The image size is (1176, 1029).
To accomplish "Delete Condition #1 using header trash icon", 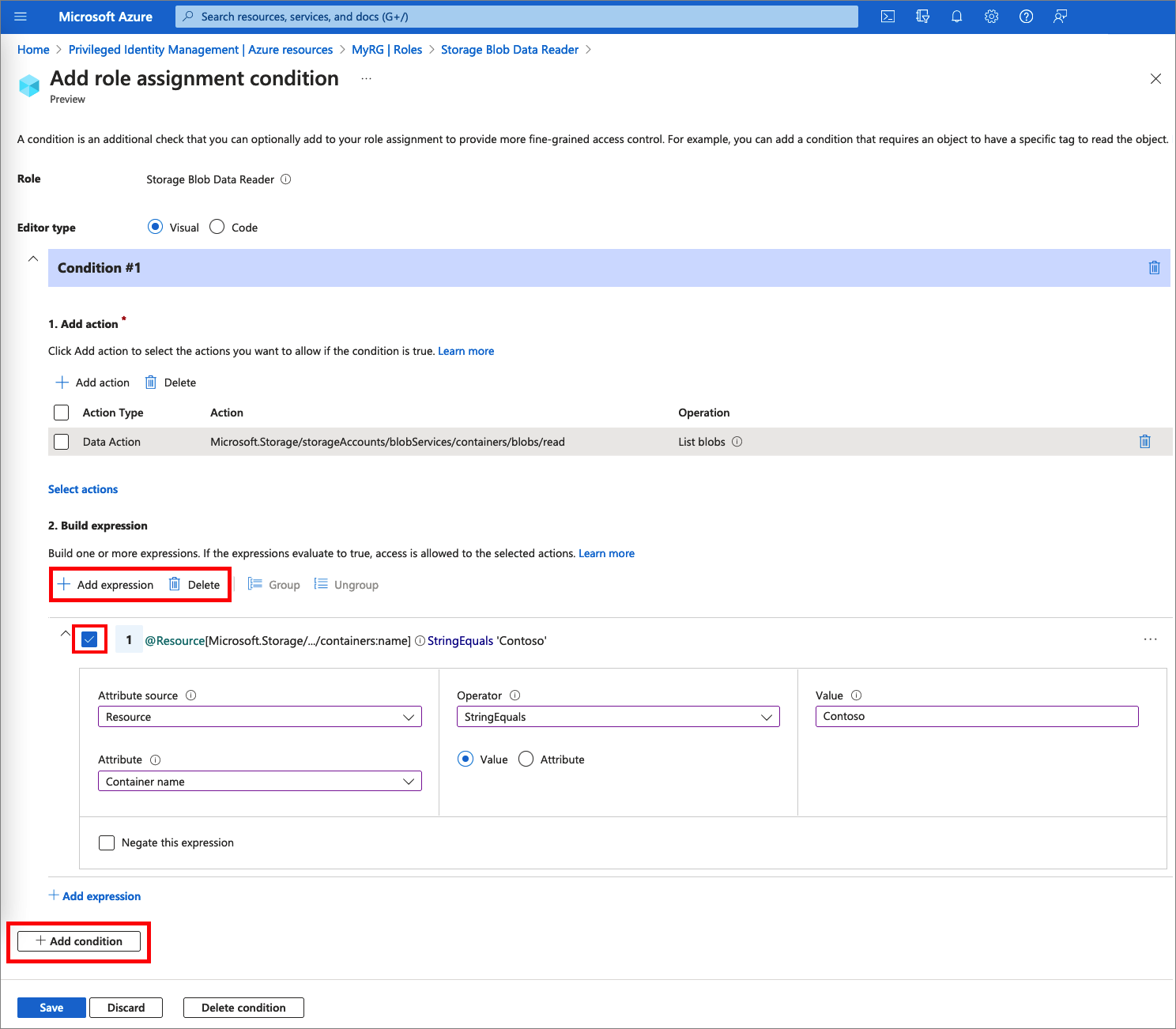I will (1154, 268).
